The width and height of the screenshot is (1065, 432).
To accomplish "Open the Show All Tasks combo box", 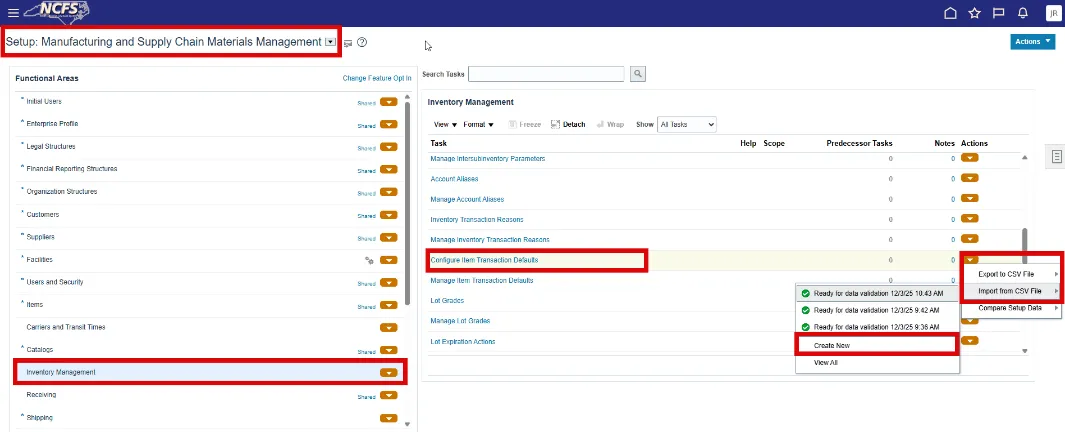I will click(x=687, y=125).
